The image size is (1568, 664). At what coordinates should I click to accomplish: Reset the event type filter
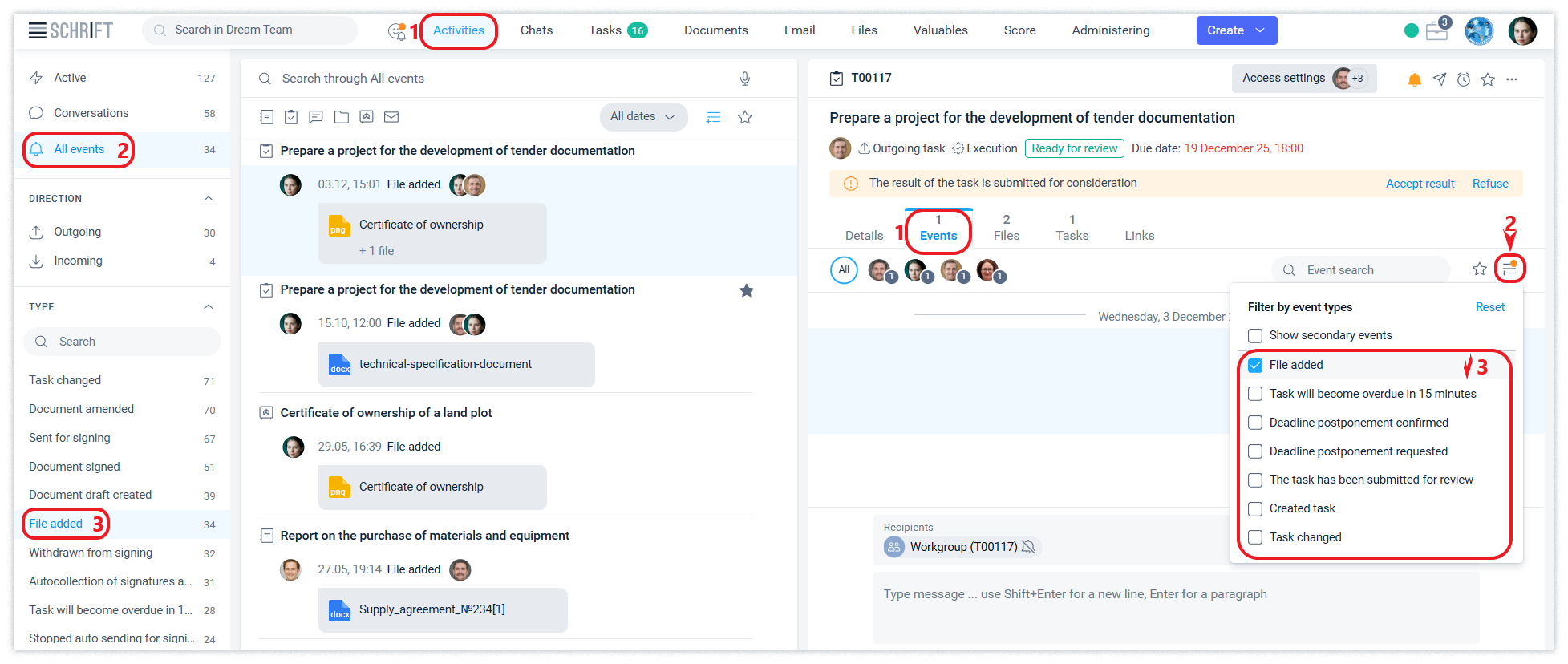point(1489,307)
